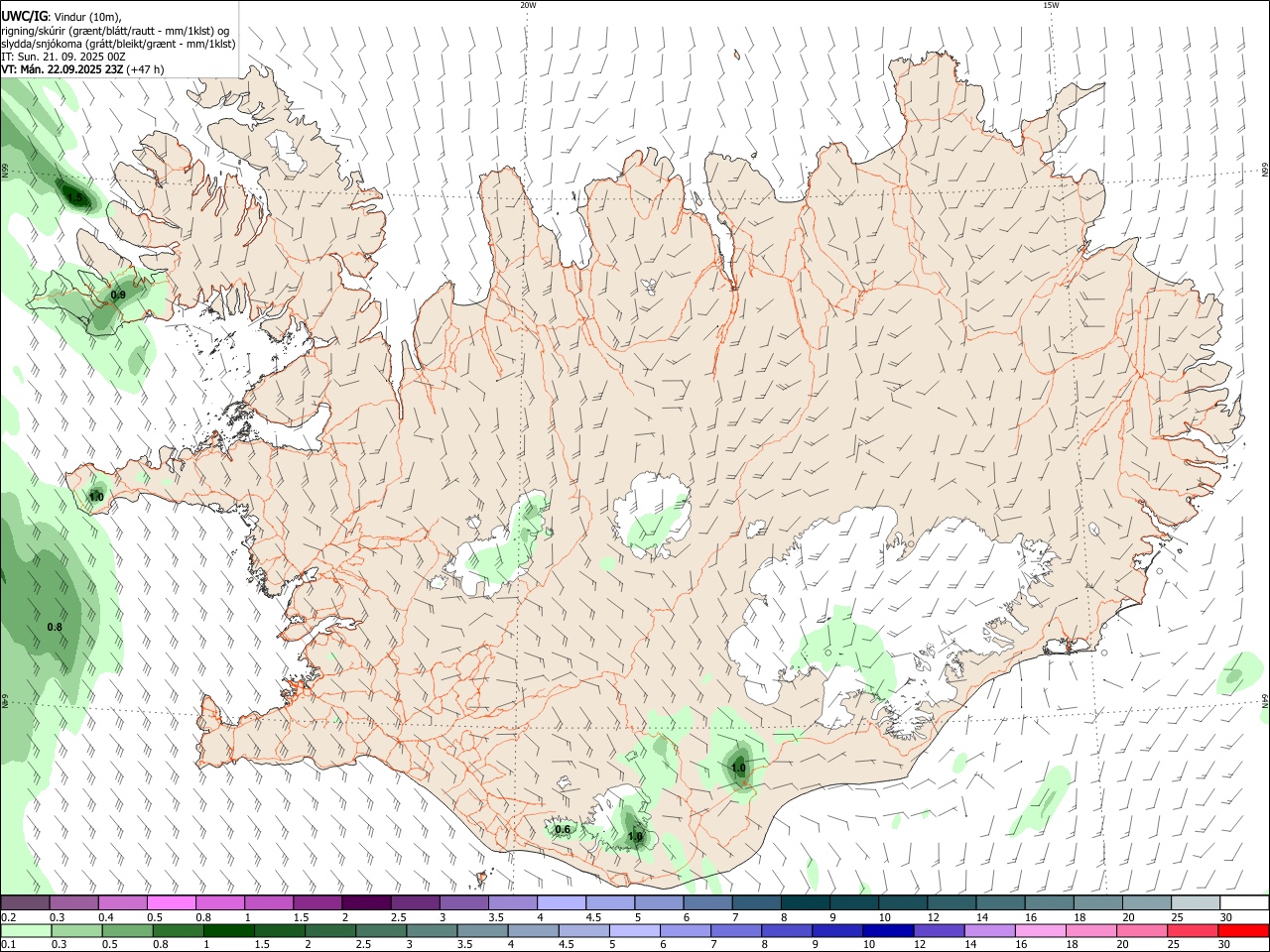Select upper legend 3 violet swatch

(464, 902)
